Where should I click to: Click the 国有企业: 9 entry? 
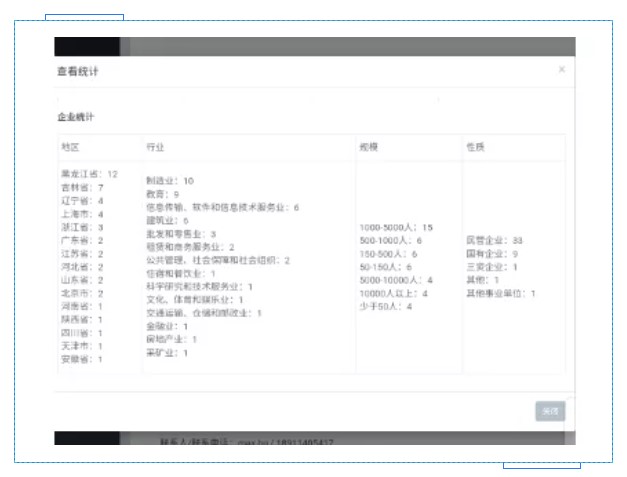[x=492, y=254]
